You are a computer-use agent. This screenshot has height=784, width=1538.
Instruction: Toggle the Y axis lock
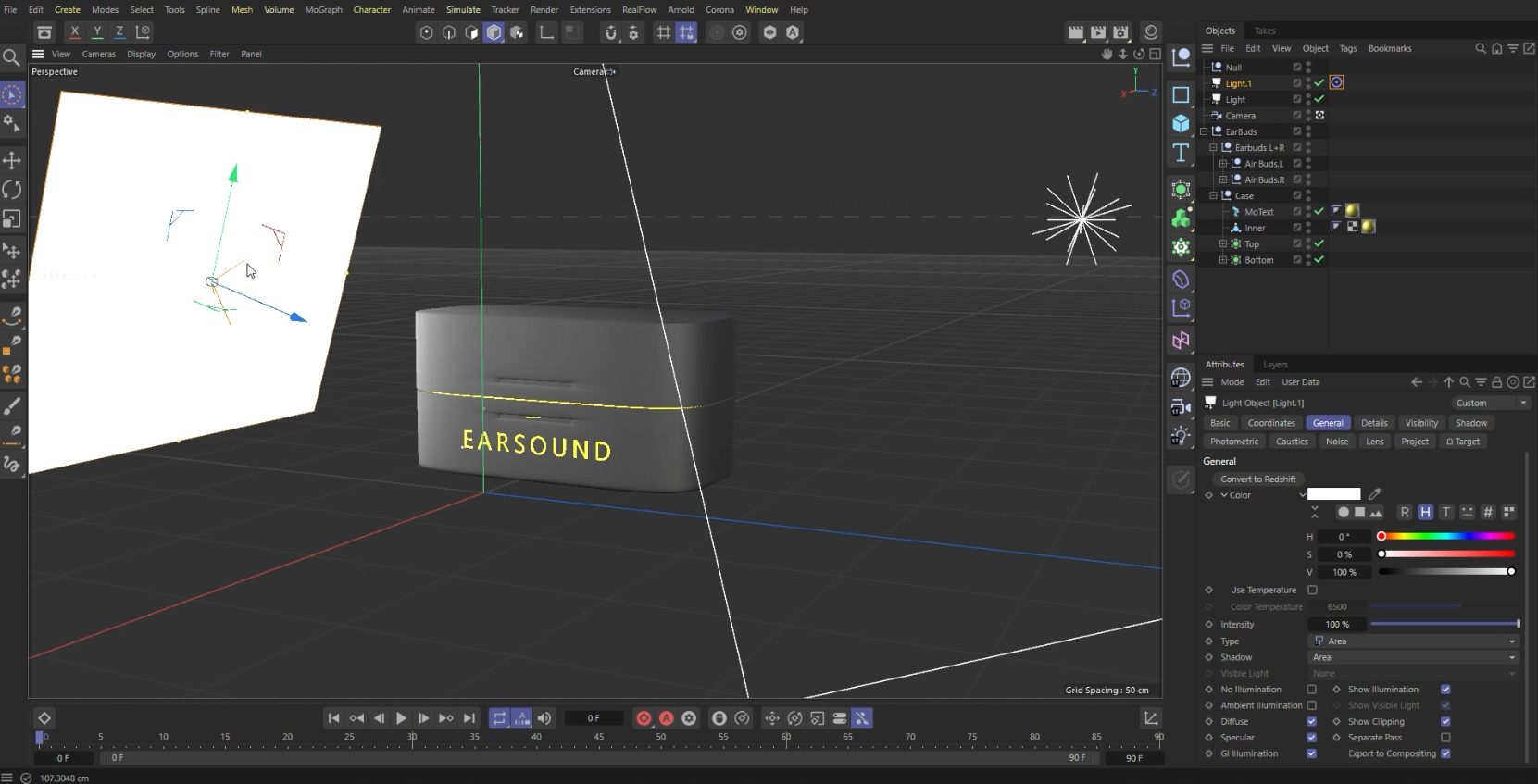pyautogui.click(x=97, y=31)
